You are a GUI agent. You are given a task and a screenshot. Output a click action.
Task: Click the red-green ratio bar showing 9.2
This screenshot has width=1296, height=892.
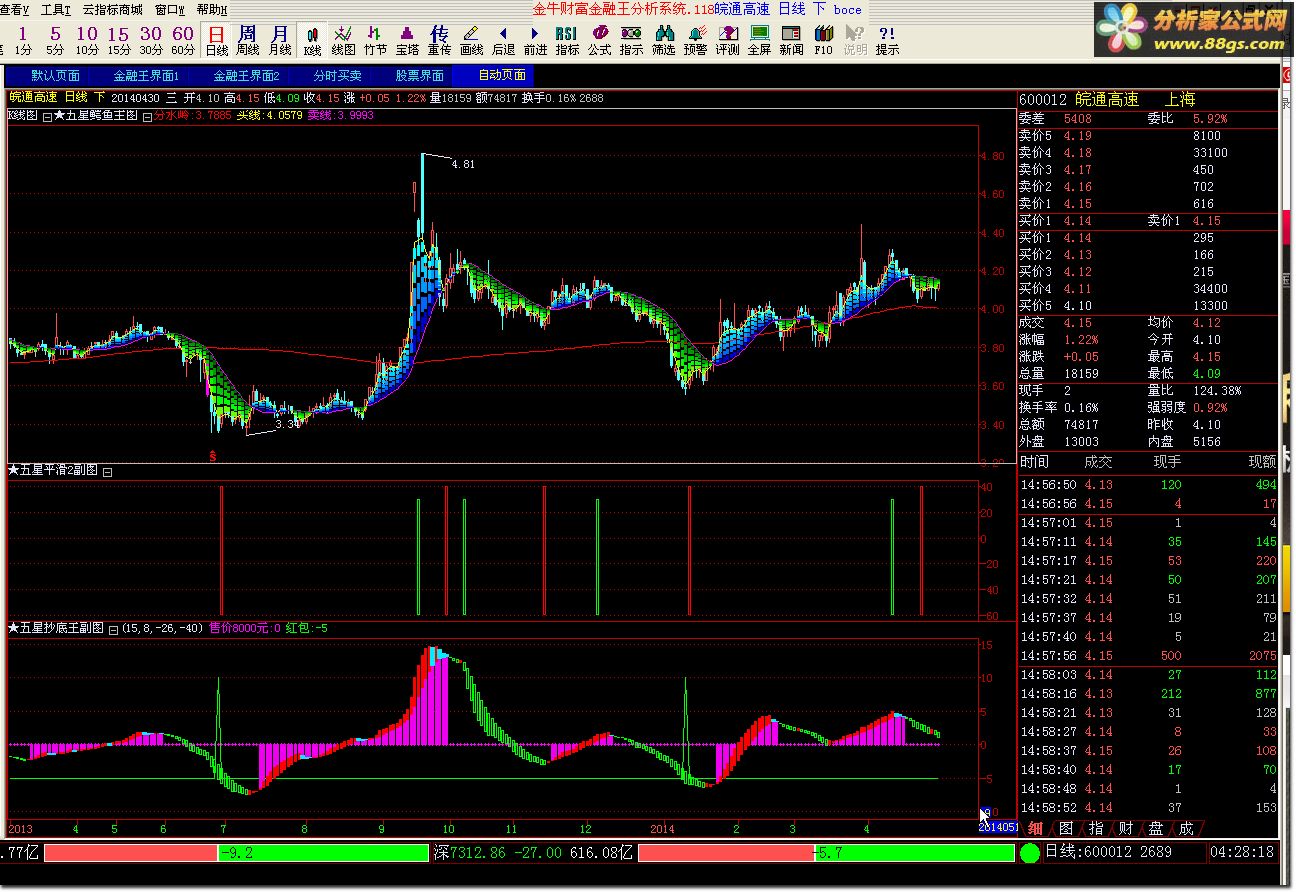point(236,853)
